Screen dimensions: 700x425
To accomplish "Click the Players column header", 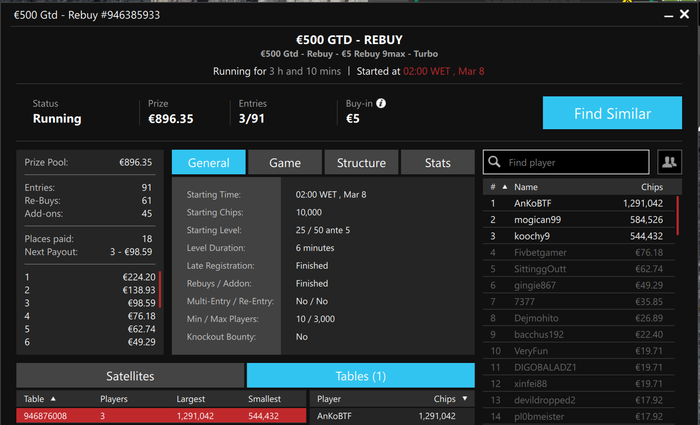I will 113,399.
